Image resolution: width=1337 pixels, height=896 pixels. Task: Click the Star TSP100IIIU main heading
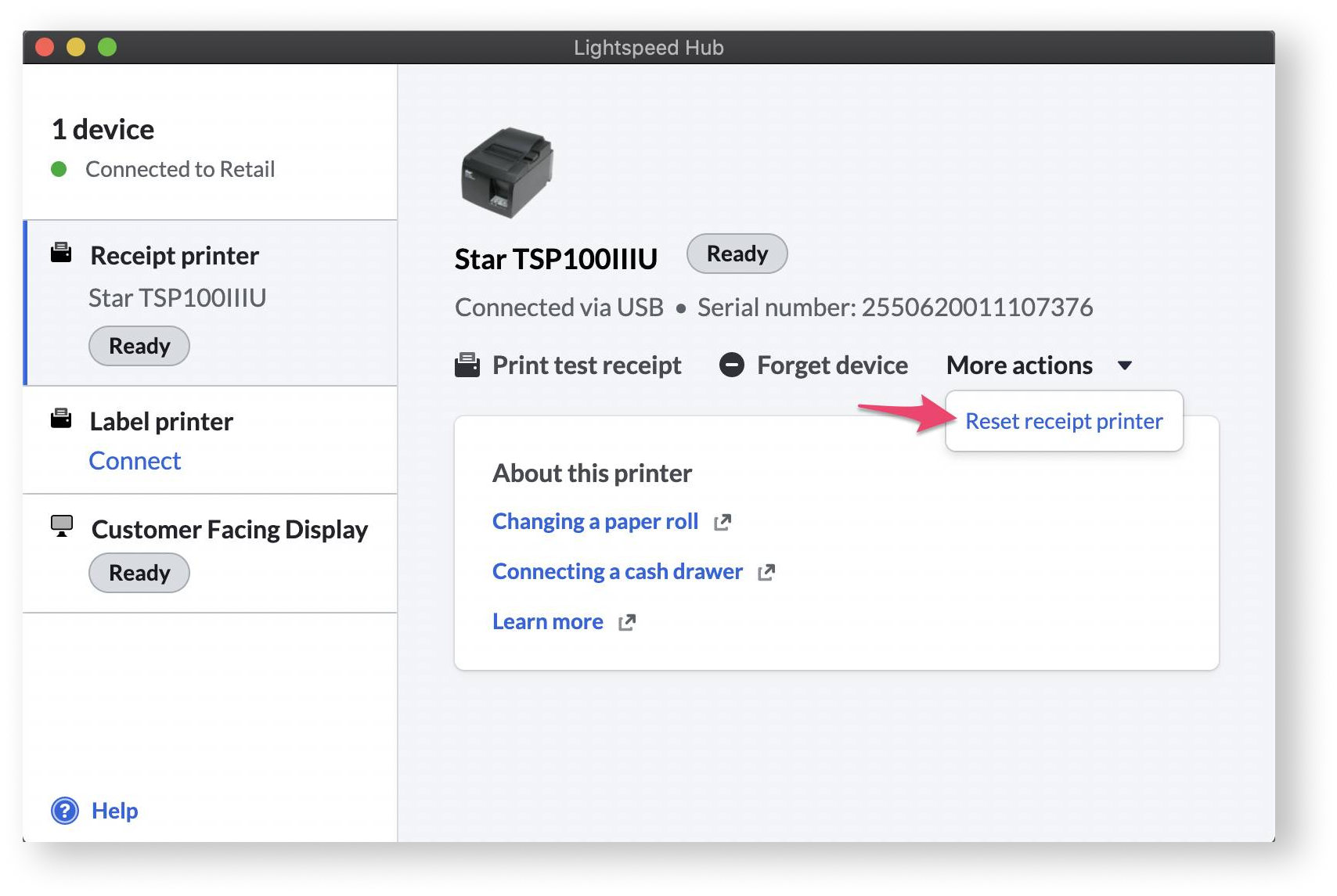pyautogui.click(x=556, y=259)
